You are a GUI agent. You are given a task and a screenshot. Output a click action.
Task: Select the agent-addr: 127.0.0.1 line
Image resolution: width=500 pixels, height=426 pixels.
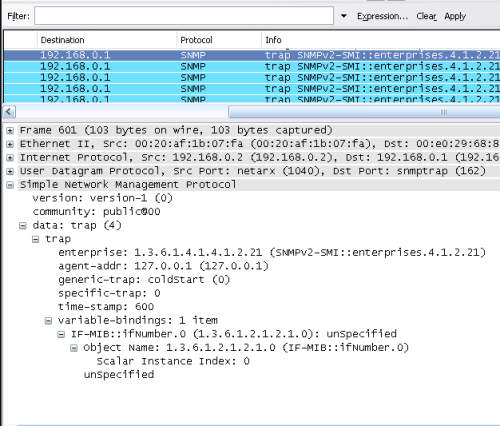click(163, 266)
